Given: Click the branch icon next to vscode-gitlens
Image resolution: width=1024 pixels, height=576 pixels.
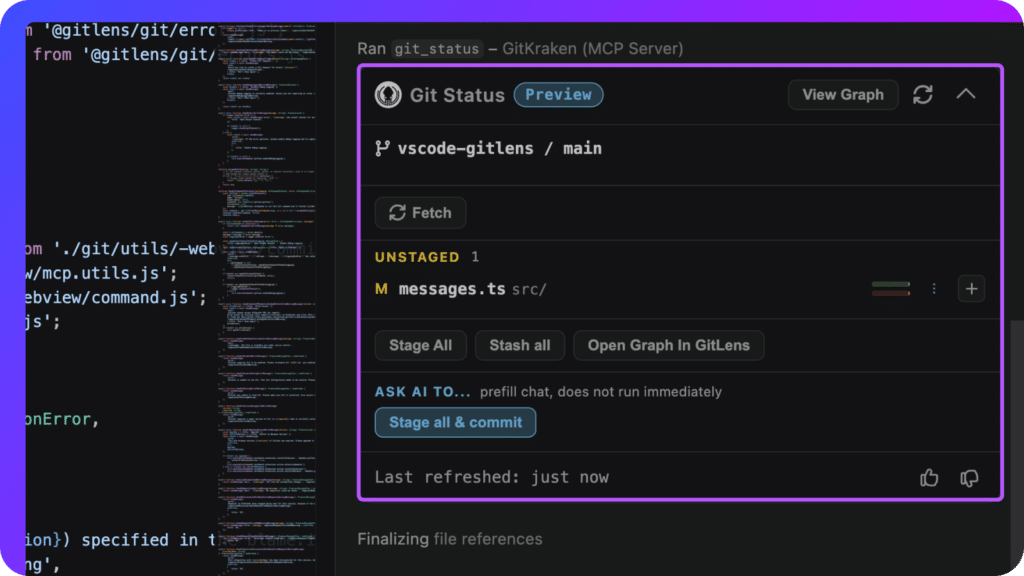Looking at the screenshot, I should (382, 149).
